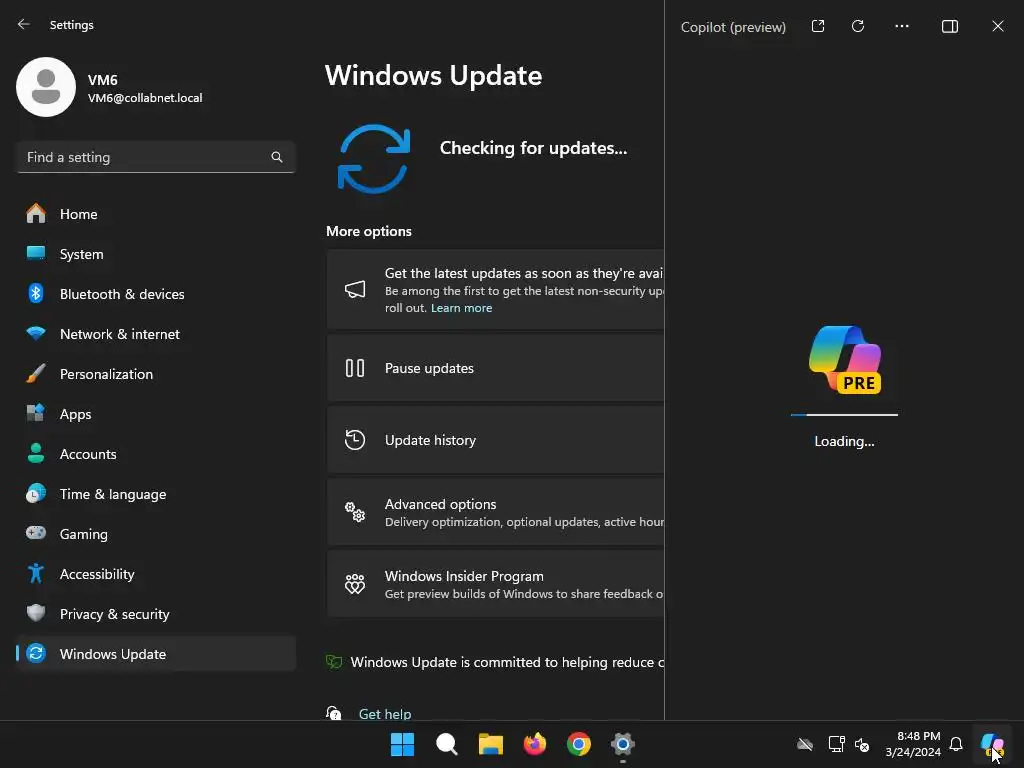
Task: Click the Checking for updates text
Action: (x=533, y=148)
